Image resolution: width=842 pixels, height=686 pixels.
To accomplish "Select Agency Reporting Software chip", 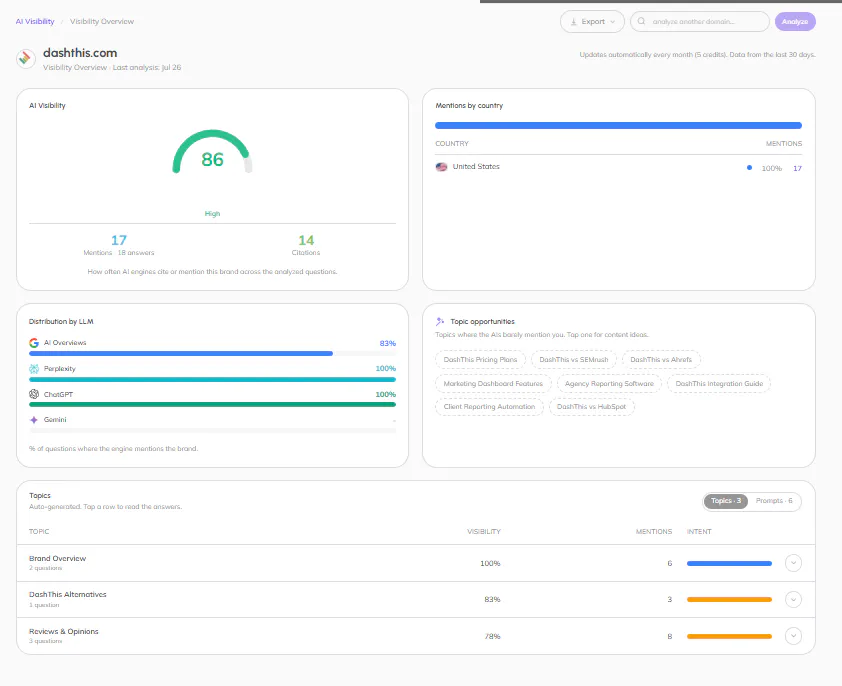I will pyautogui.click(x=609, y=384).
